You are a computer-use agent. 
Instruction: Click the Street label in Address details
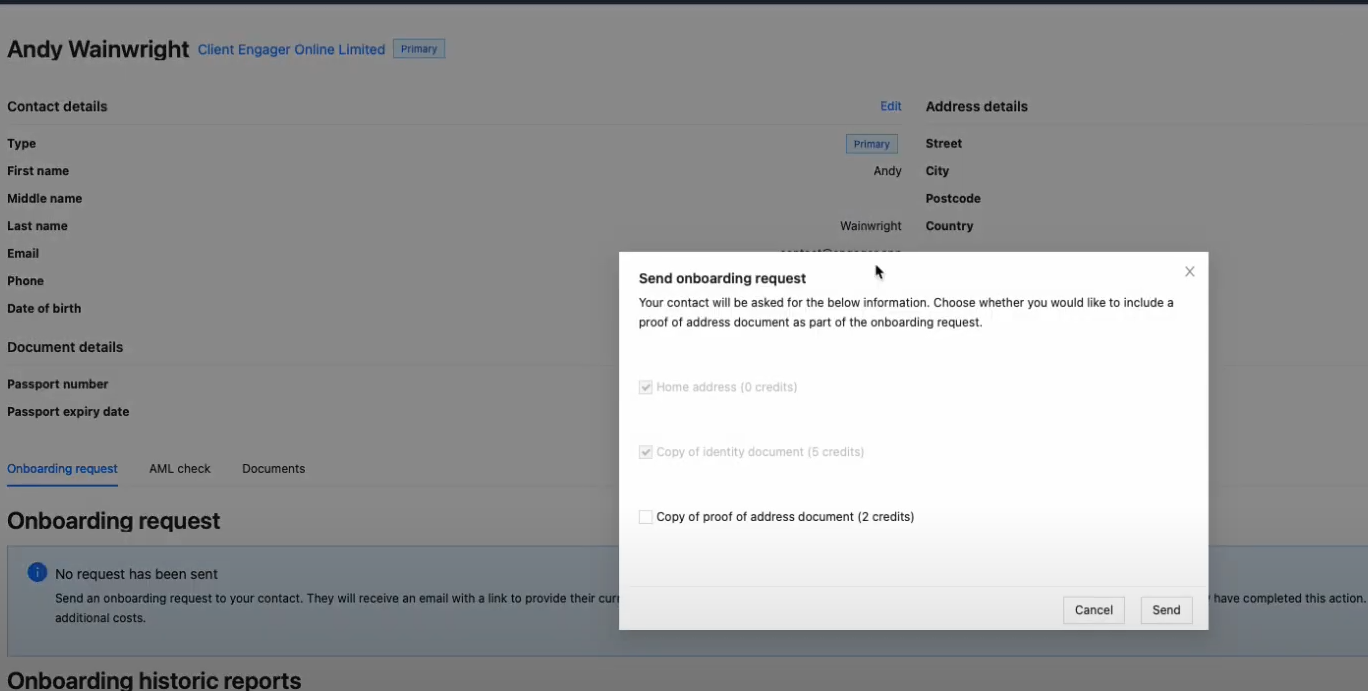tap(944, 143)
